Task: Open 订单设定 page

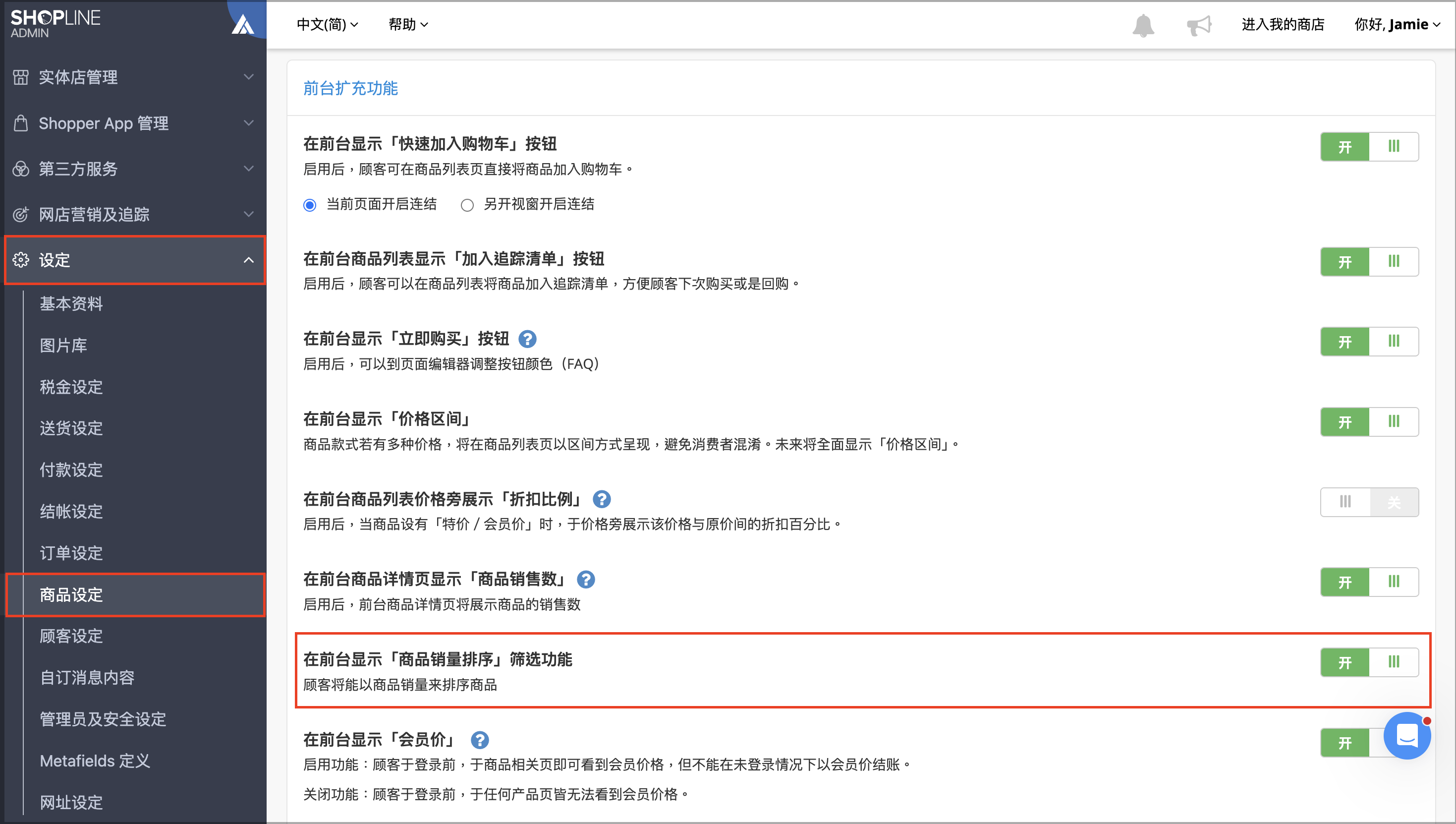Action: [x=71, y=553]
